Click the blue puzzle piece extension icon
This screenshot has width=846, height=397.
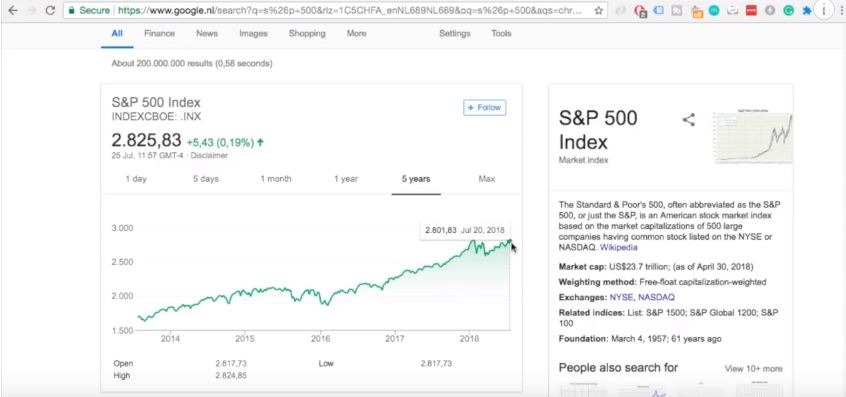tap(807, 10)
